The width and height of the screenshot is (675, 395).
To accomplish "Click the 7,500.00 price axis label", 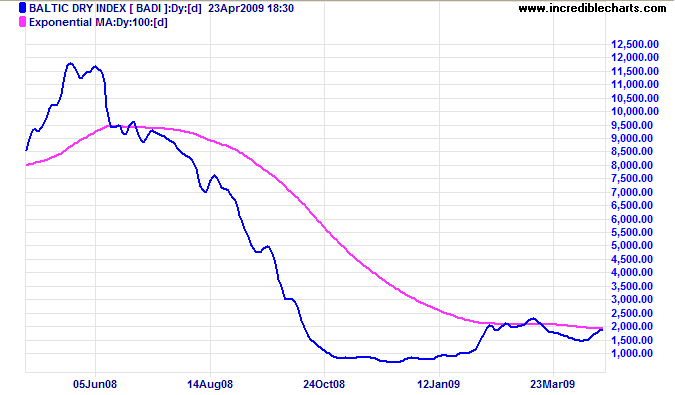I will 632,178.
